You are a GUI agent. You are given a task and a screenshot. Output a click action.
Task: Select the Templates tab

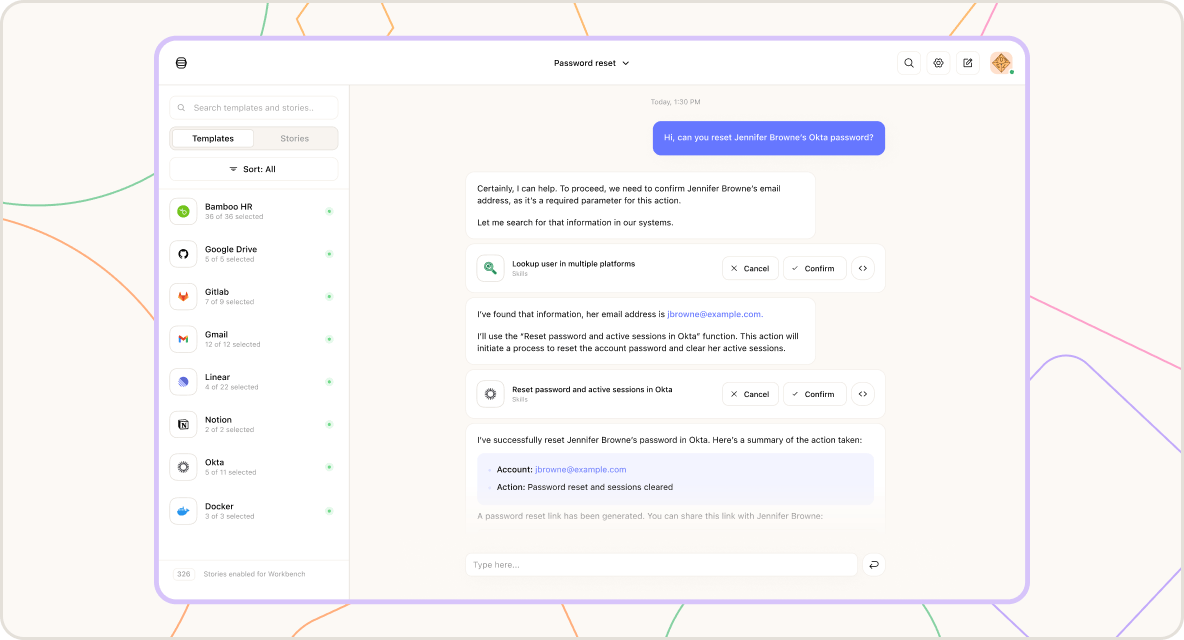[213, 139]
